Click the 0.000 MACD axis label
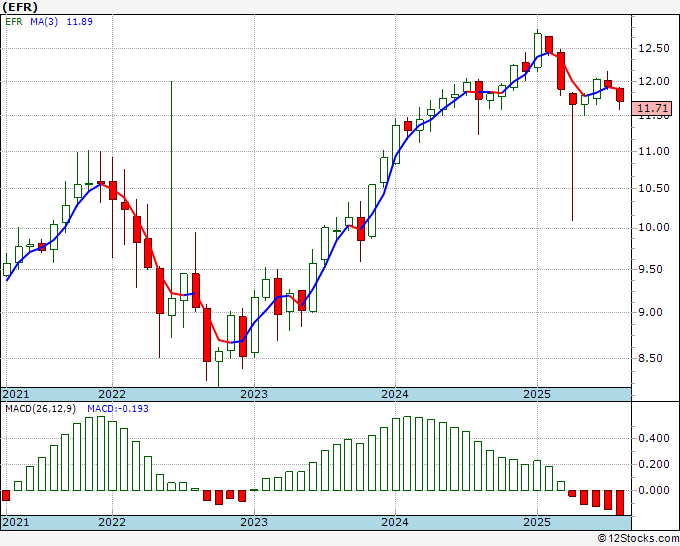Image resolution: width=680 pixels, height=546 pixels. [654, 490]
